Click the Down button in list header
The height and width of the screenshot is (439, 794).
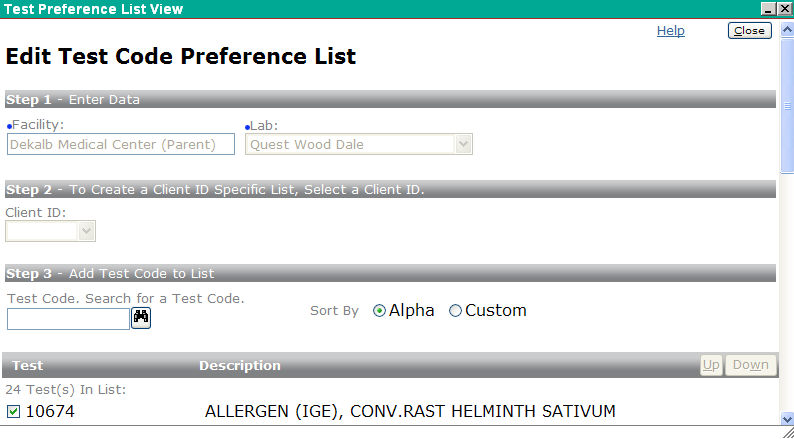(x=750, y=365)
